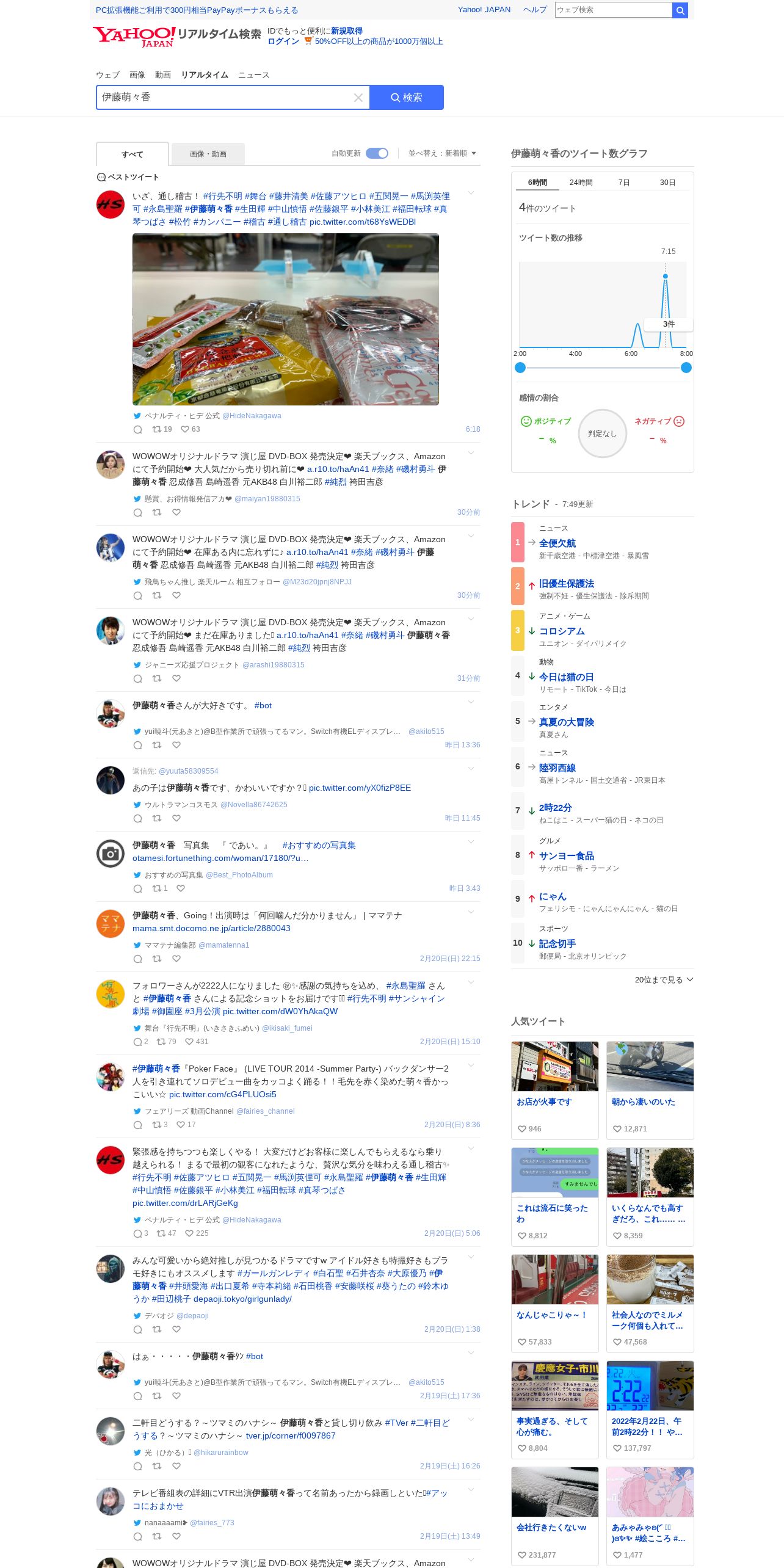Open the ニュース search category
Screen dimensions: 784x1568
(253, 75)
